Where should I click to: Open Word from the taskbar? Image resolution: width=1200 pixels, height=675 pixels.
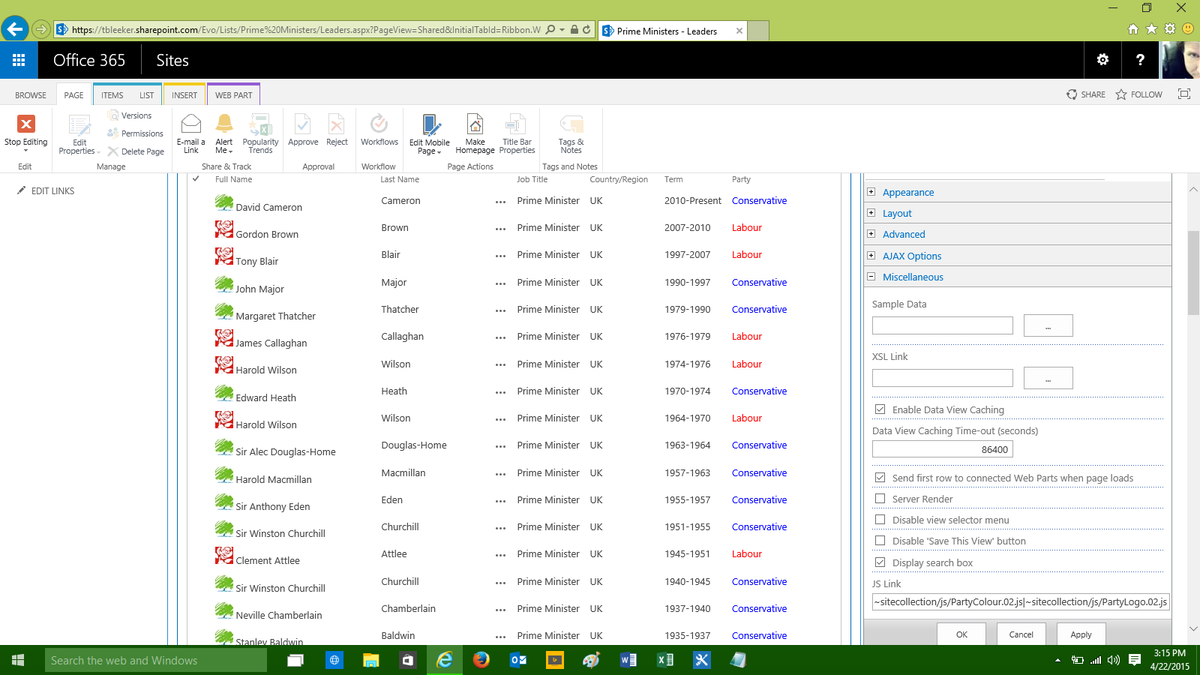pyautogui.click(x=628, y=660)
